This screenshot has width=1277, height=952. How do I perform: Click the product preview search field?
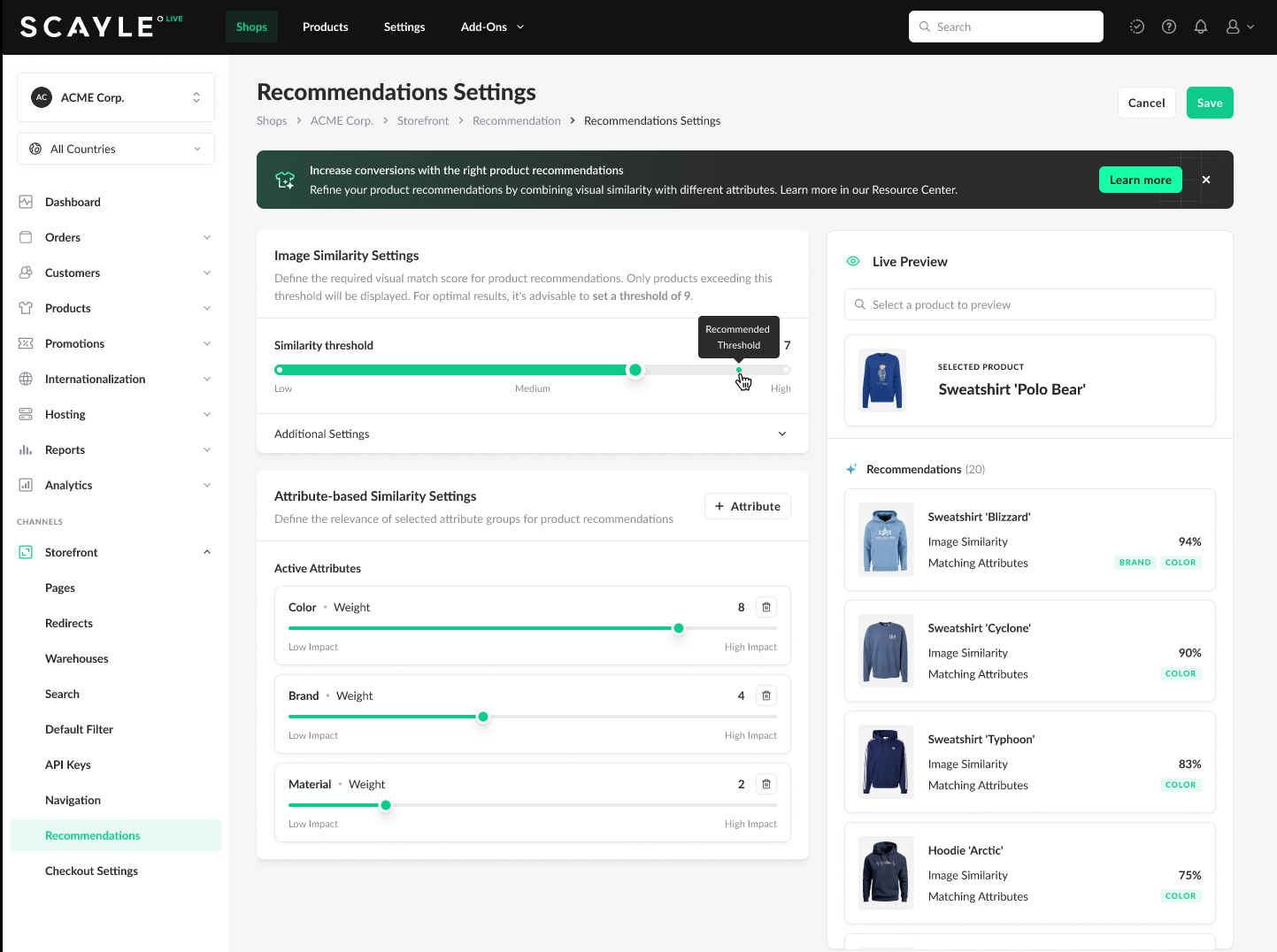[x=1029, y=304]
